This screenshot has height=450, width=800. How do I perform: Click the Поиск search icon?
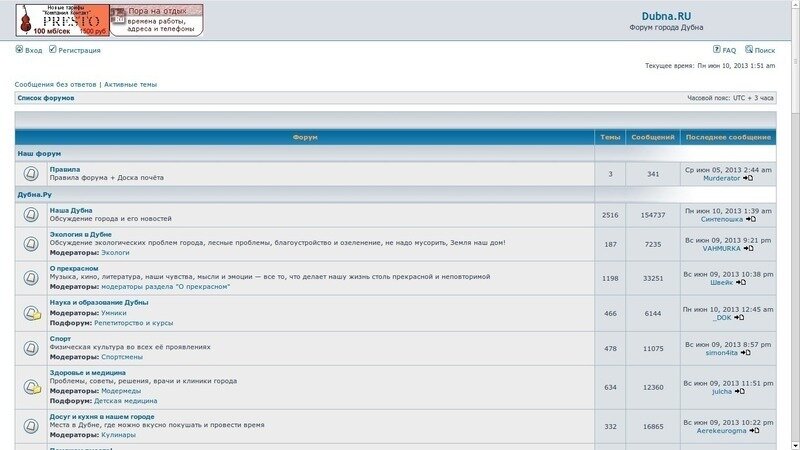click(x=748, y=49)
